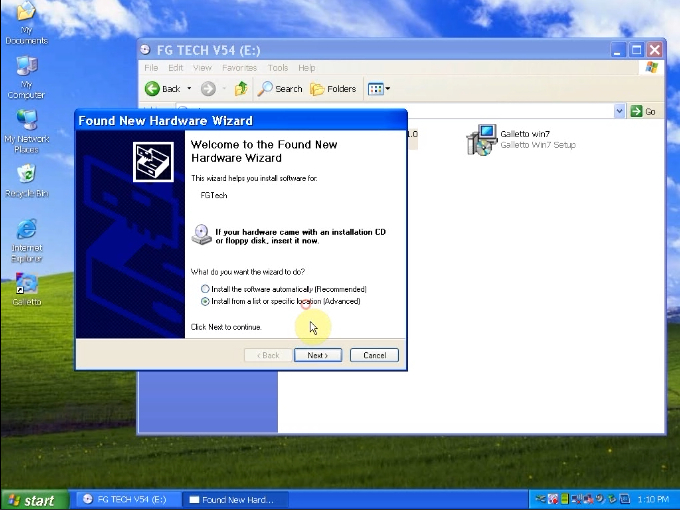Open the Views dropdown in Explorer toolbar

379,89
